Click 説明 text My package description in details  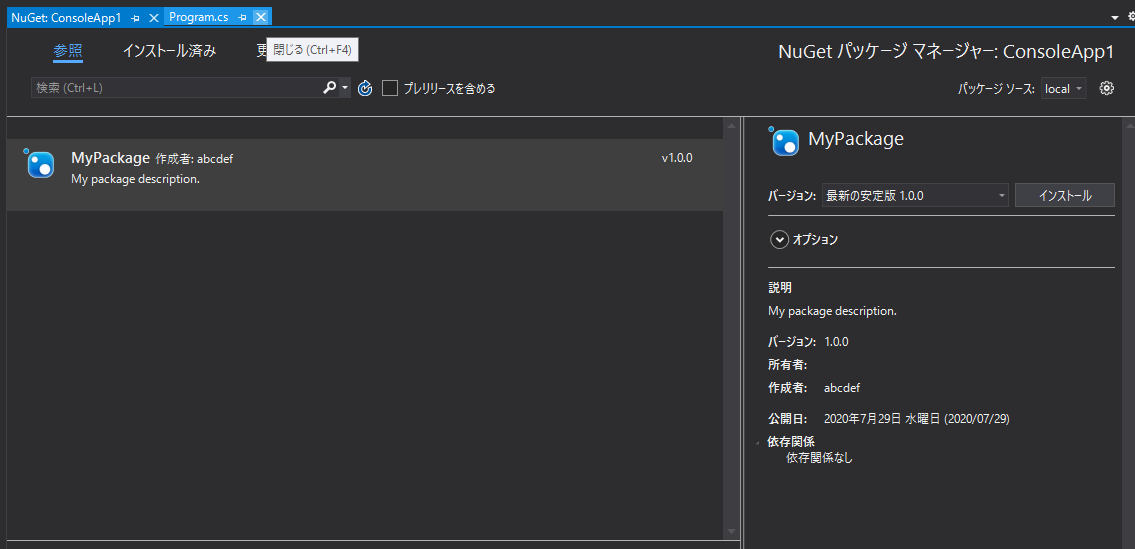(832, 311)
